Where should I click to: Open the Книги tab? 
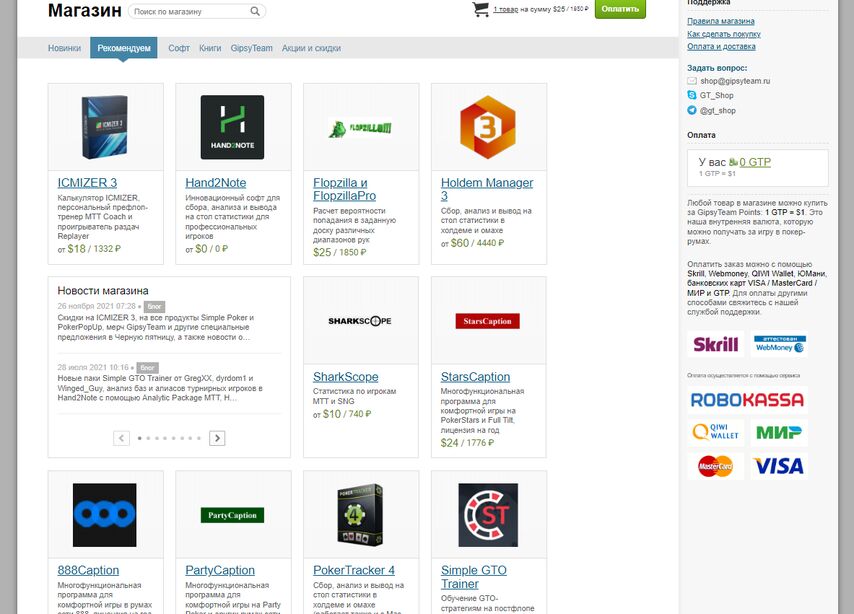tap(210, 48)
